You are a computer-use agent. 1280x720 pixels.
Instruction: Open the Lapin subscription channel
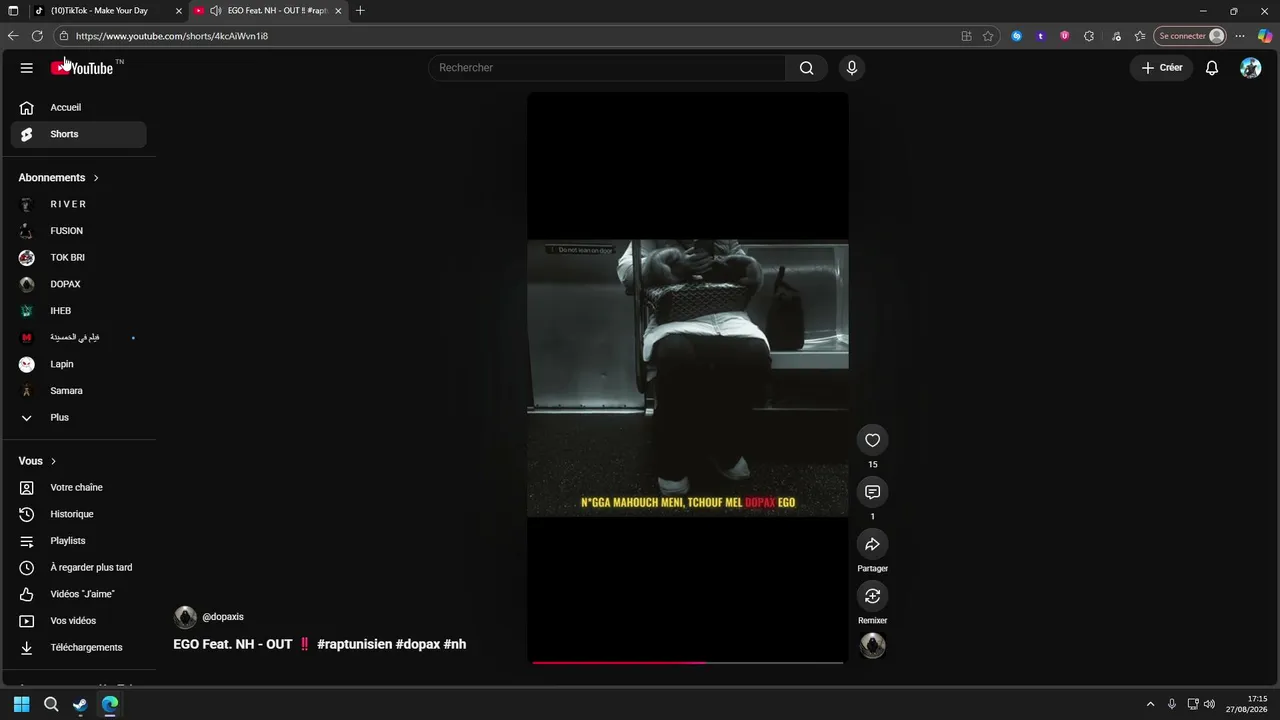click(x=78, y=364)
